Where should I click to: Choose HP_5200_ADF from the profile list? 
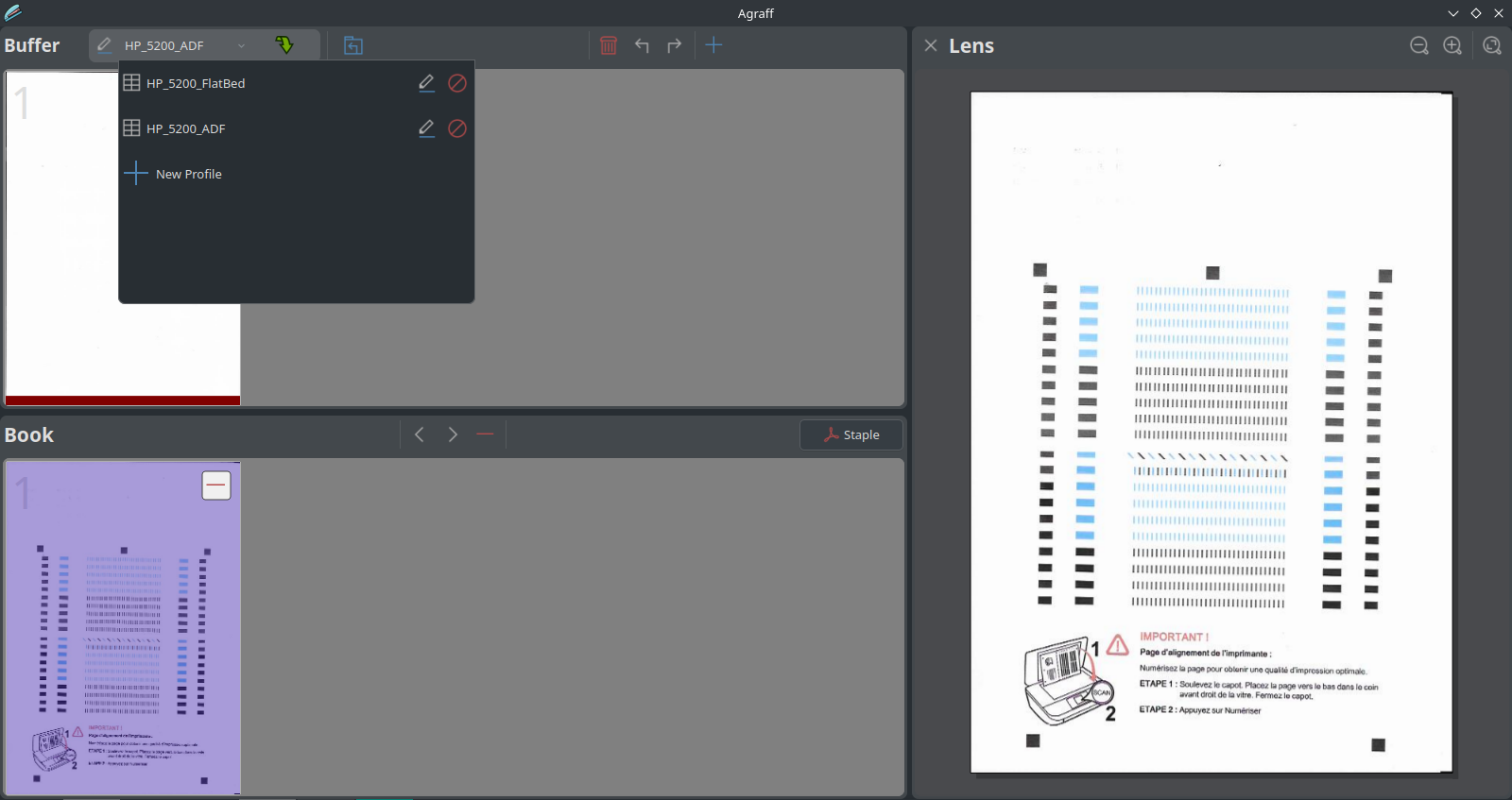pos(186,128)
